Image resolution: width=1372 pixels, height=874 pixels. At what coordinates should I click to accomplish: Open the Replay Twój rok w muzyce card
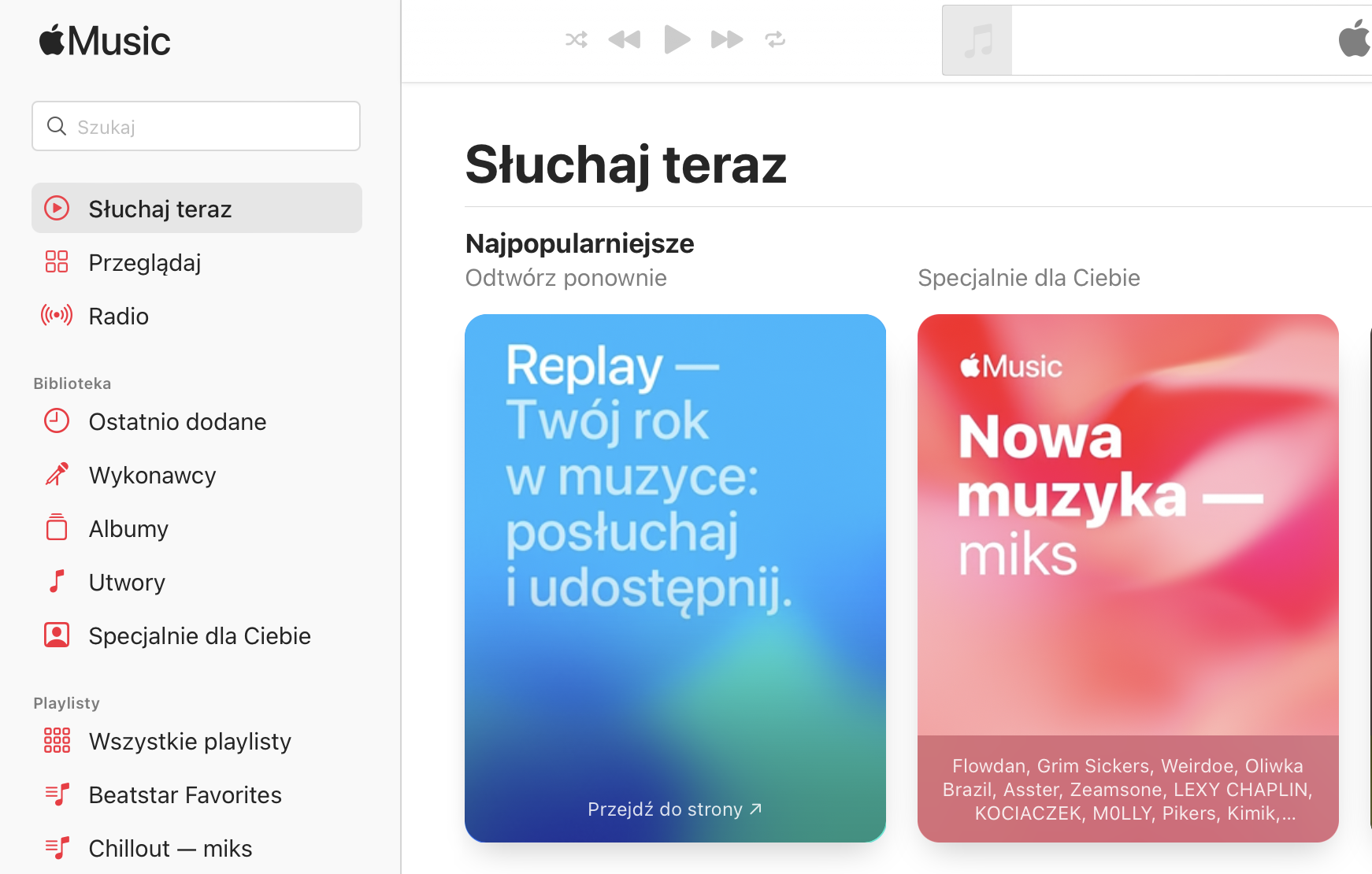tap(675, 578)
